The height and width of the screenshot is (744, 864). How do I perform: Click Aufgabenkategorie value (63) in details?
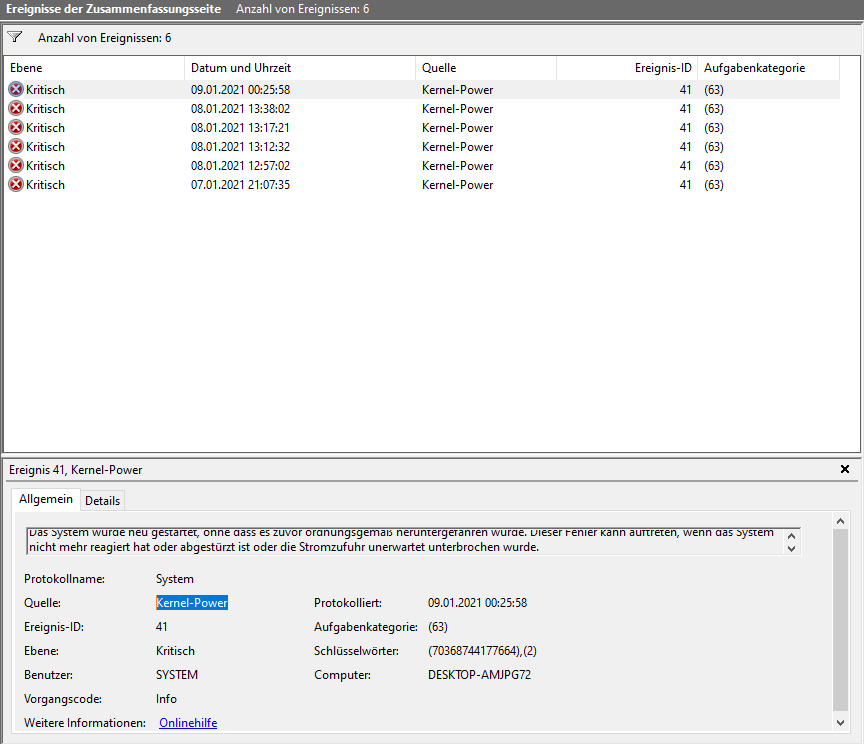click(x=438, y=627)
